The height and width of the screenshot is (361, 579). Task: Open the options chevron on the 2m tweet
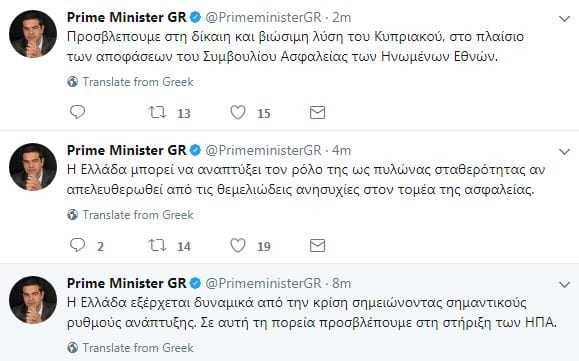click(565, 18)
